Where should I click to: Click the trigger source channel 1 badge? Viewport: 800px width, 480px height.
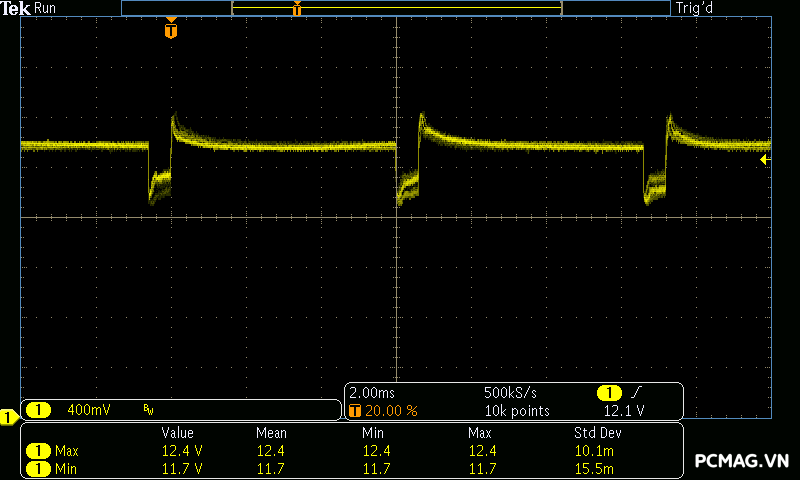609,392
